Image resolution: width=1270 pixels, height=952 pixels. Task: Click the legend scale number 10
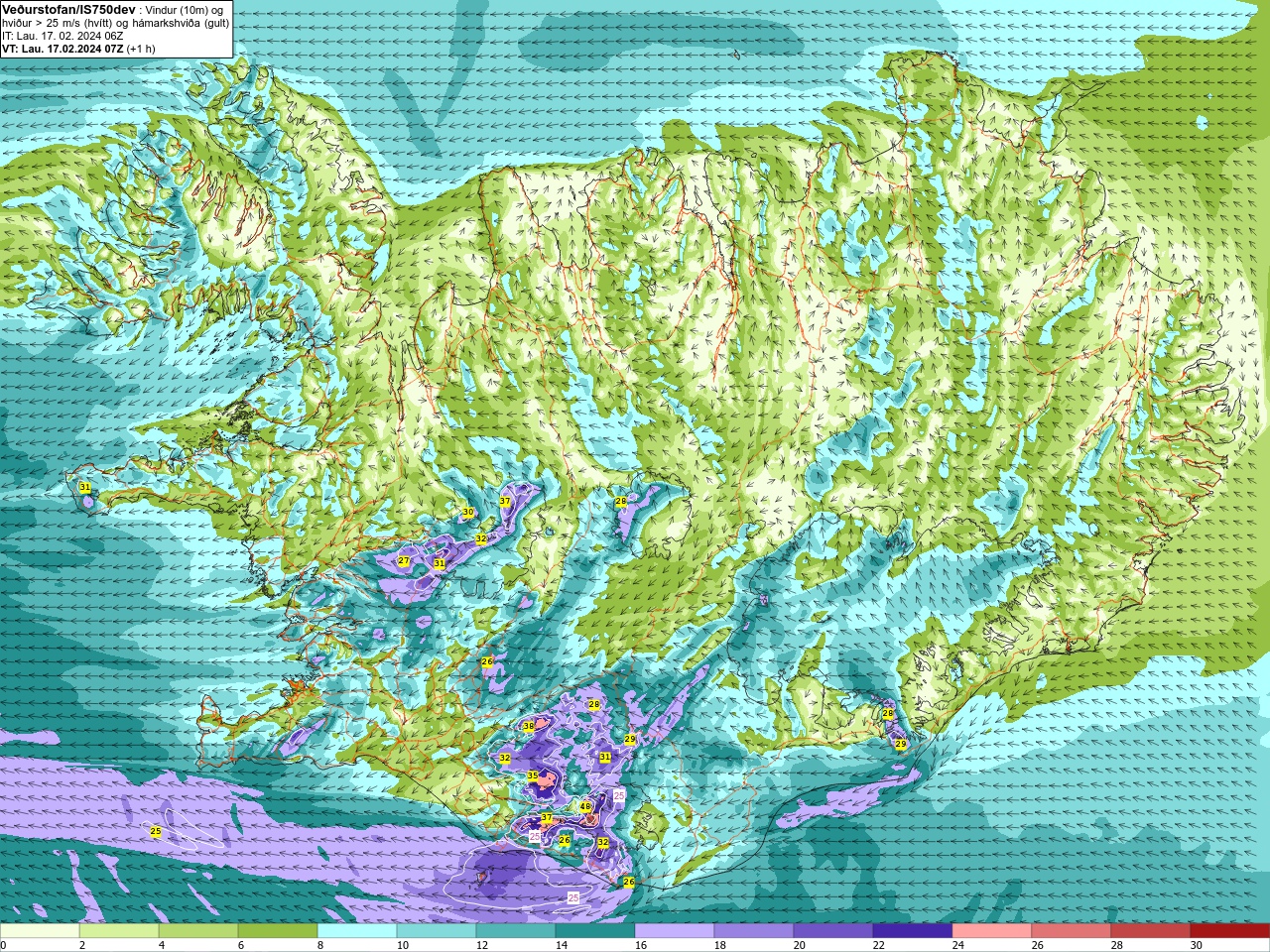(402, 945)
